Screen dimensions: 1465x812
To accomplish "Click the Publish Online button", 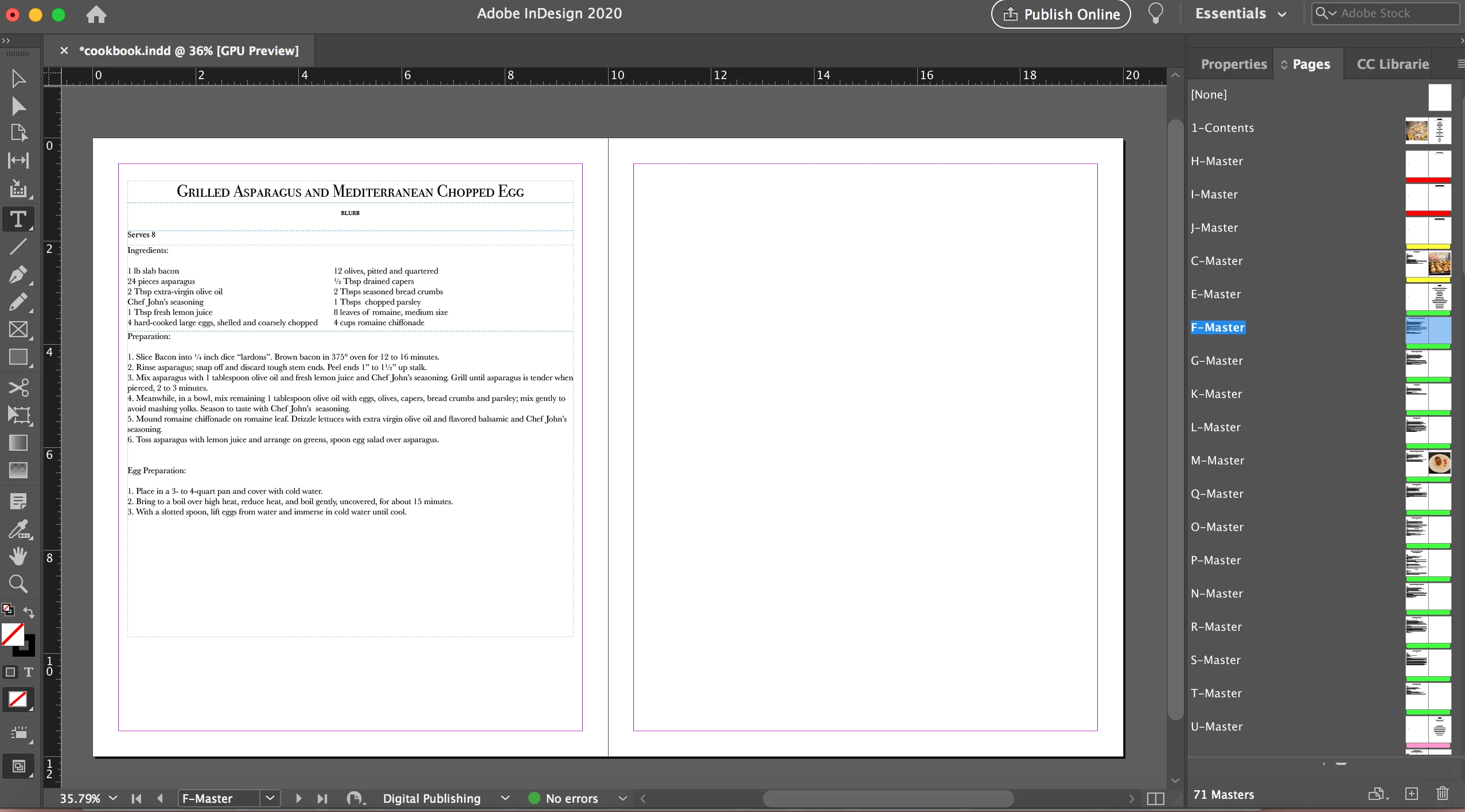I will [x=1061, y=14].
